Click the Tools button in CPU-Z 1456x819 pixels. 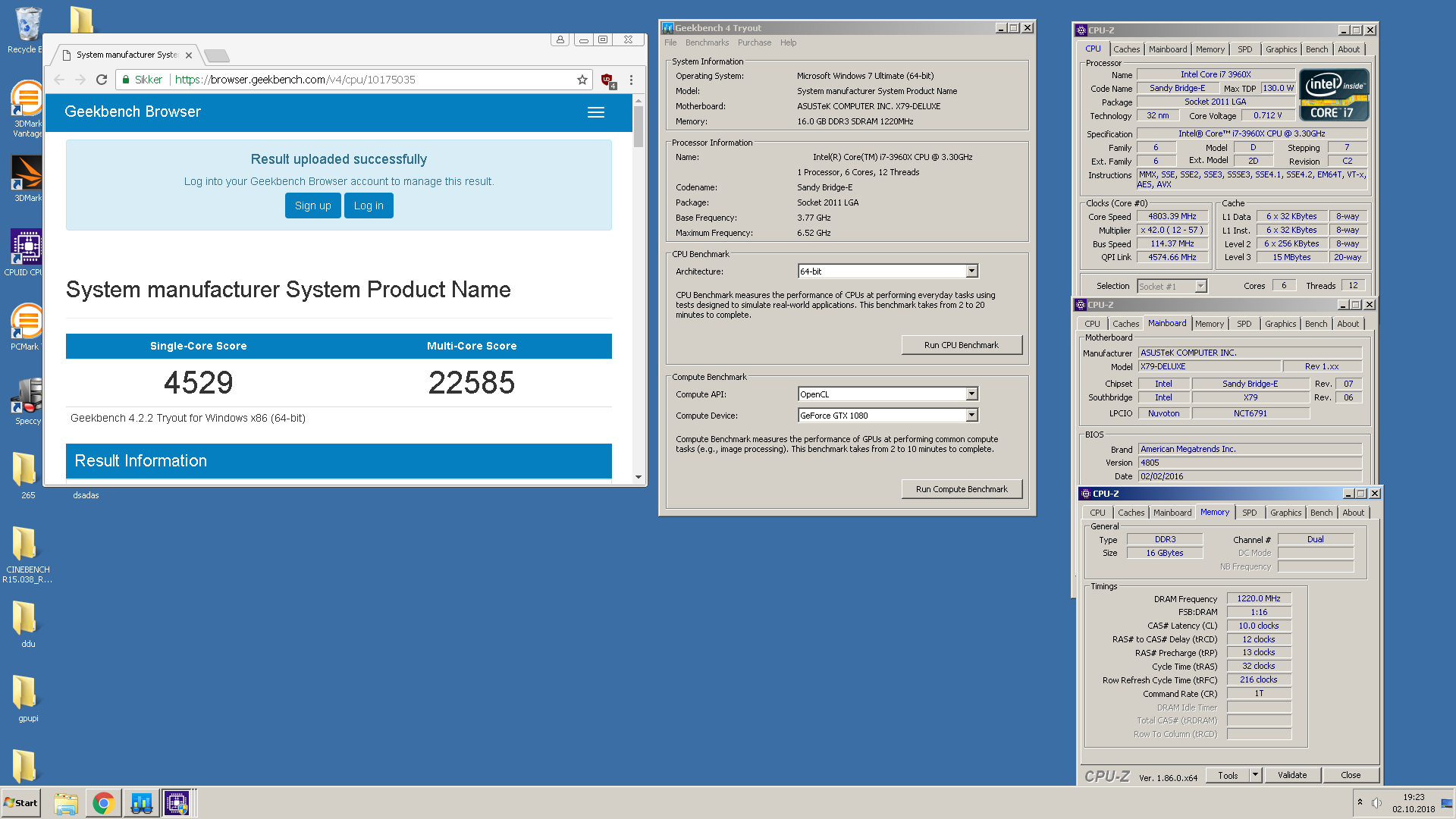tap(1228, 775)
